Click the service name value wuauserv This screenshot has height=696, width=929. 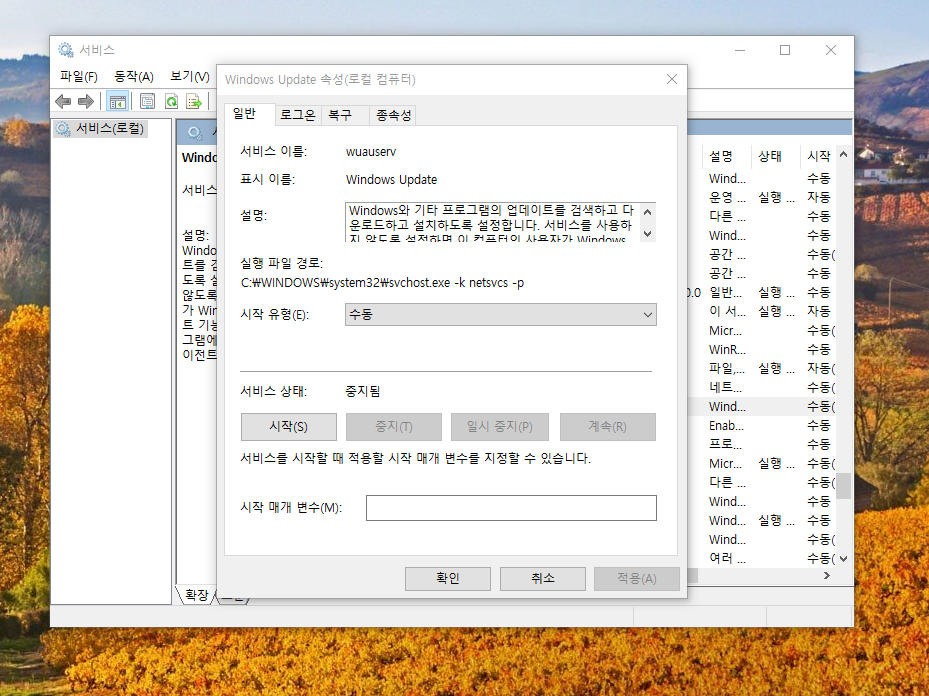click(x=371, y=152)
